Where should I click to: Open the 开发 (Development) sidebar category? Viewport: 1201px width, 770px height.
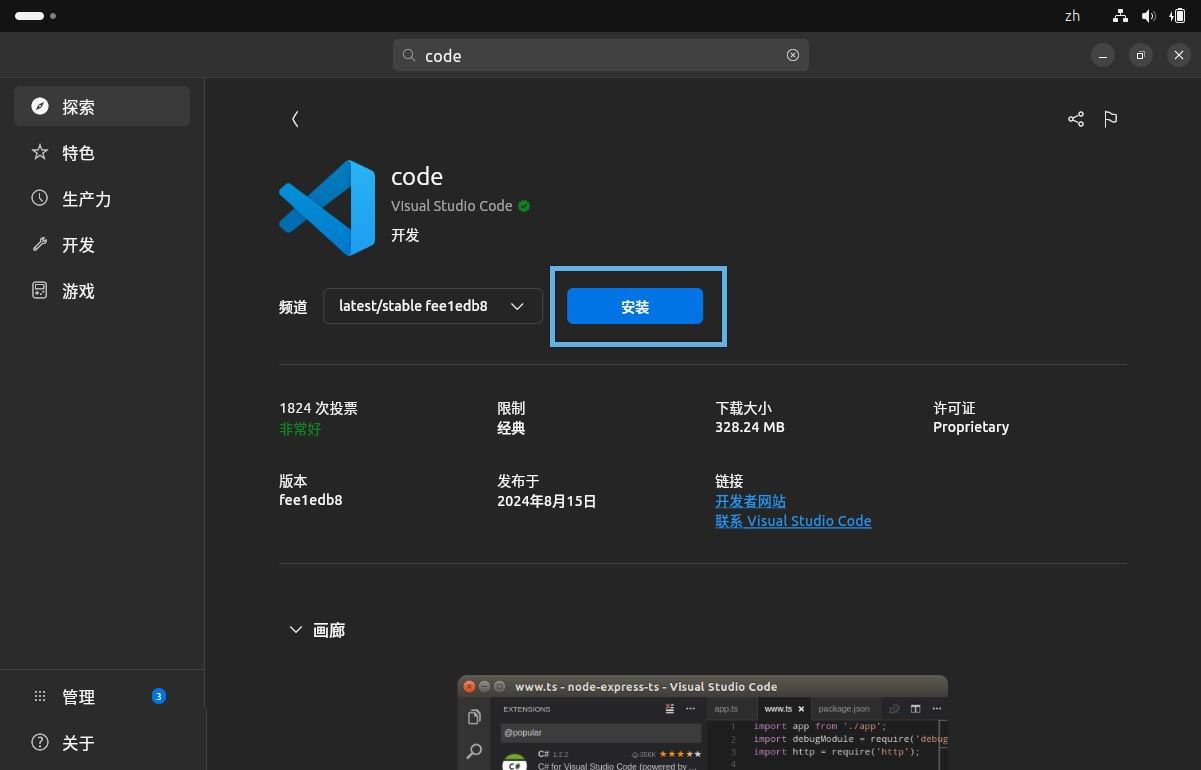(x=102, y=244)
